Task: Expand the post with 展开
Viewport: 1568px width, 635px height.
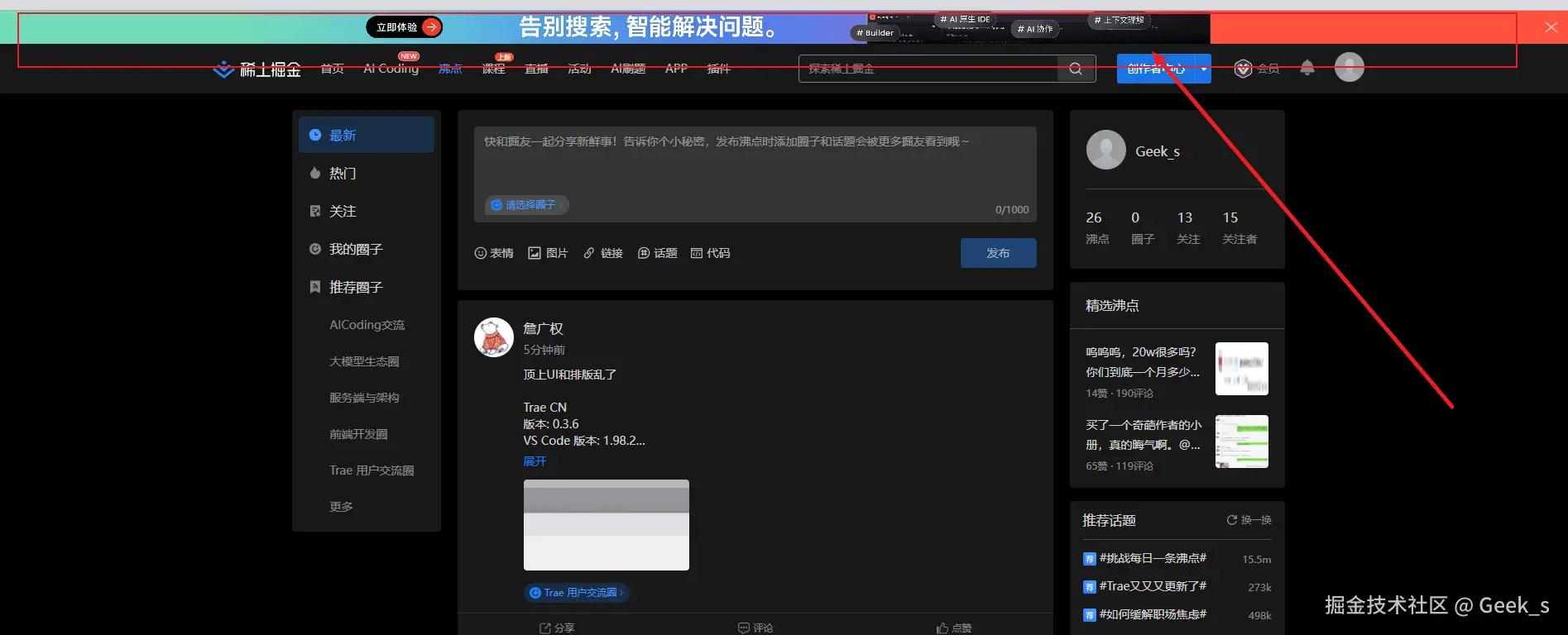Action: click(x=535, y=461)
